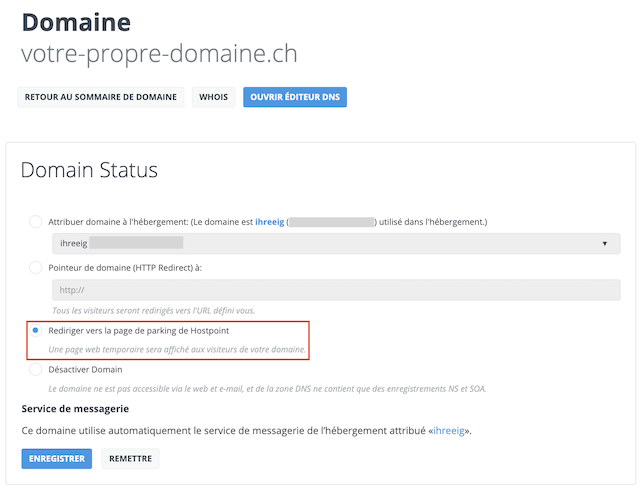The height and width of the screenshot is (490, 640).
Task: Open ihreeig link in Service de messagerie
Action: coord(449,431)
